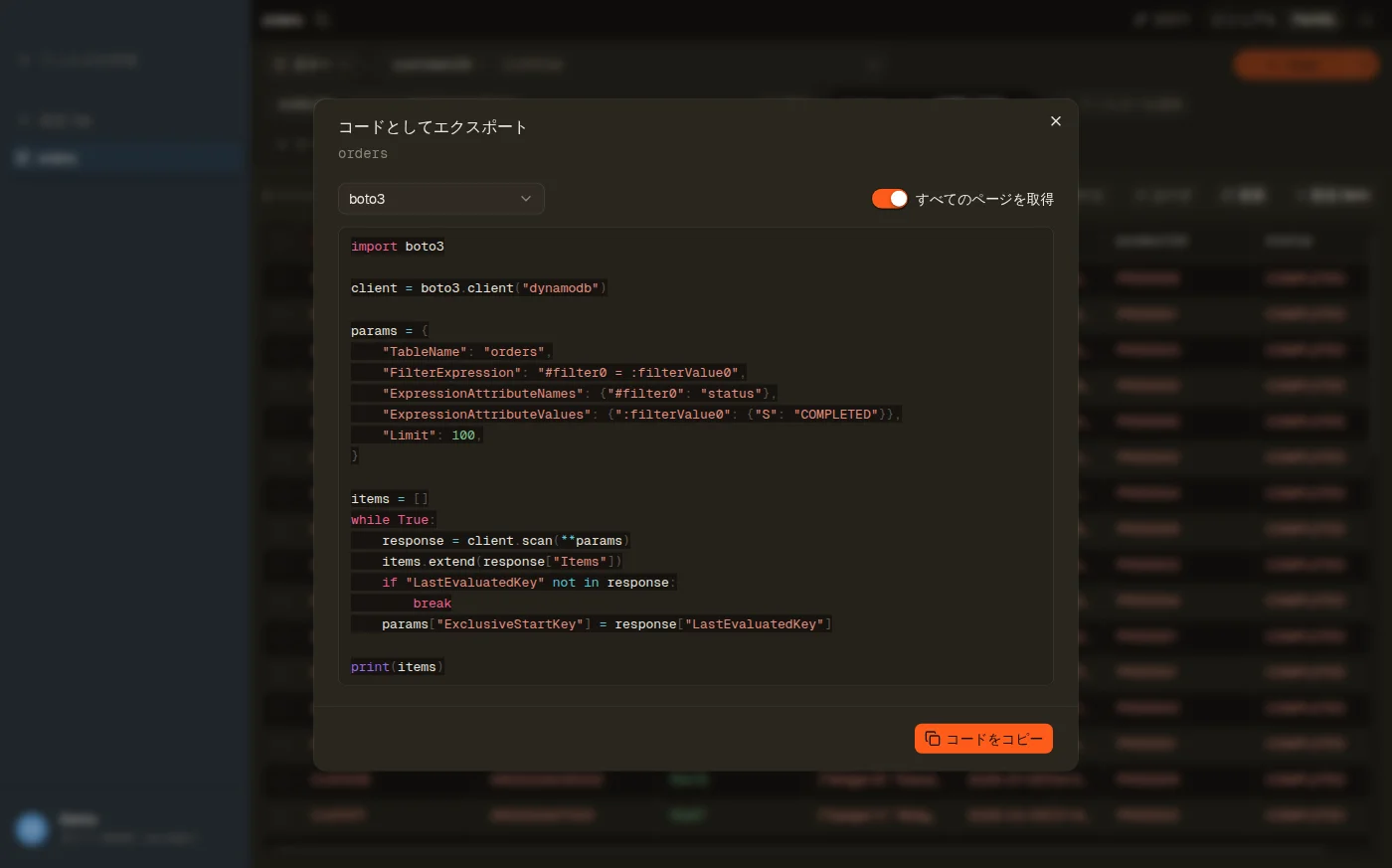Close the code export dialog
The height and width of the screenshot is (868, 1392).
pos(1056,121)
